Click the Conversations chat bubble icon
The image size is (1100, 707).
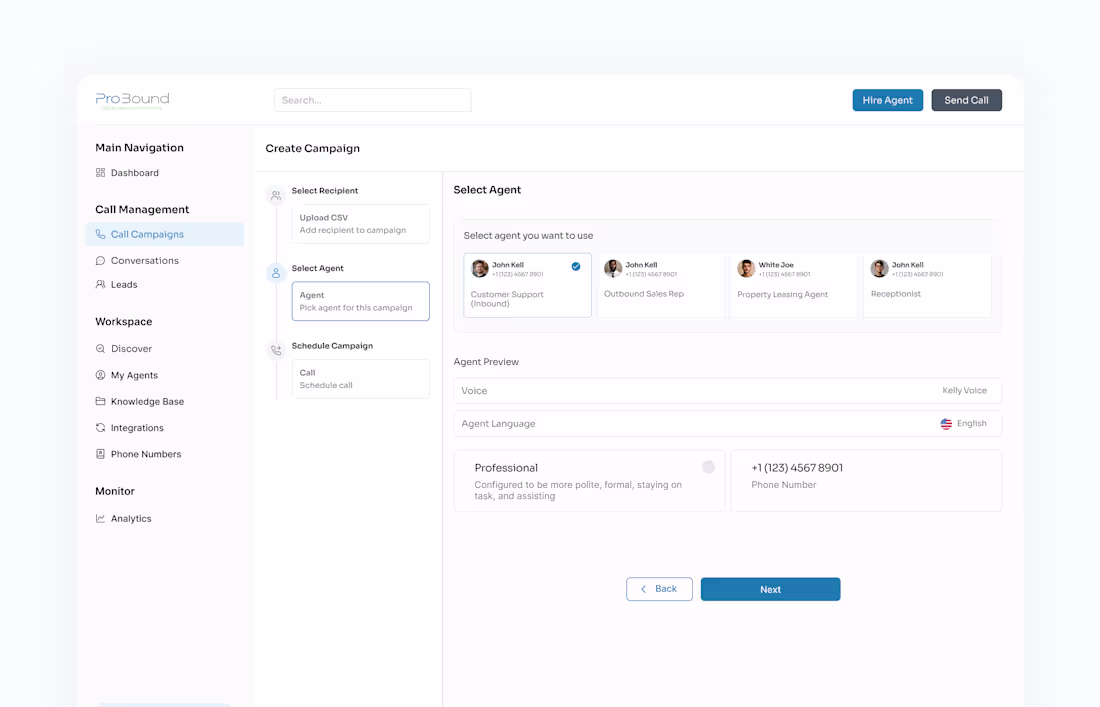click(x=100, y=260)
